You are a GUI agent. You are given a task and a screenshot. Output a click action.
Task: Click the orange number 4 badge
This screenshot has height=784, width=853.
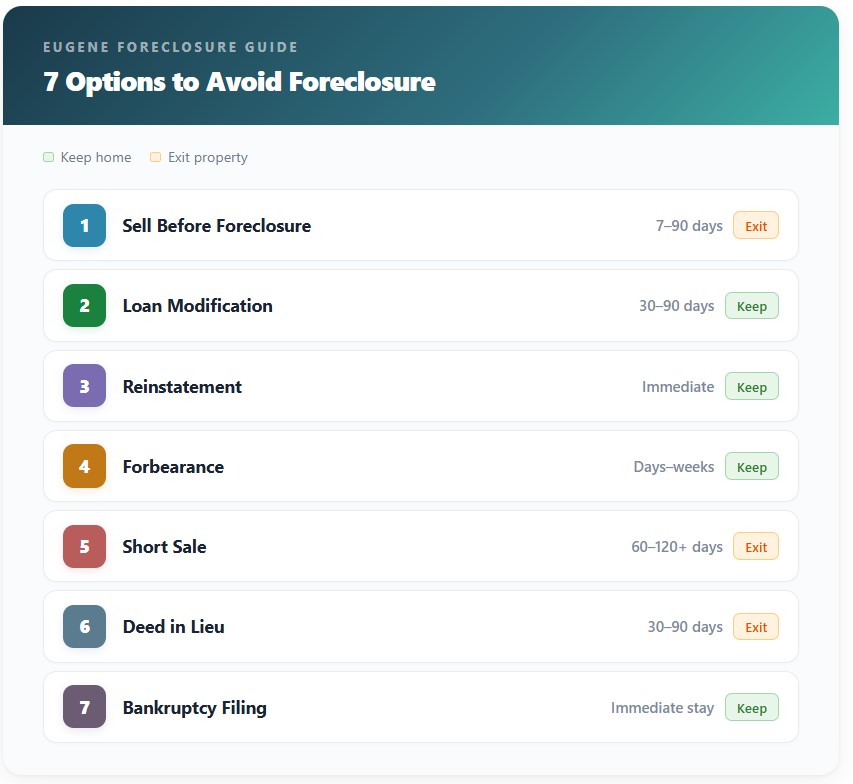pos(84,467)
